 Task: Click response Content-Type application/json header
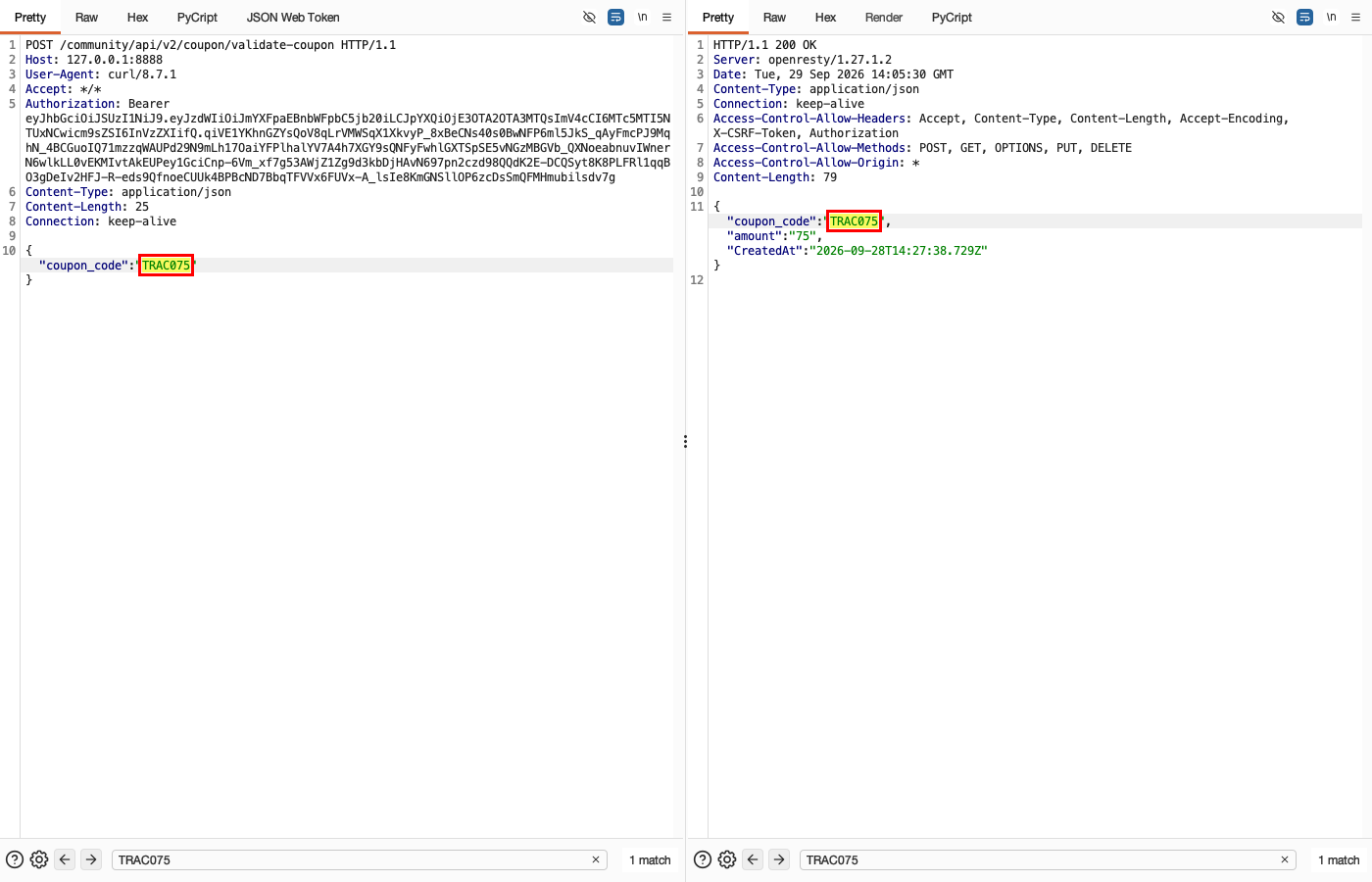[x=816, y=89]
